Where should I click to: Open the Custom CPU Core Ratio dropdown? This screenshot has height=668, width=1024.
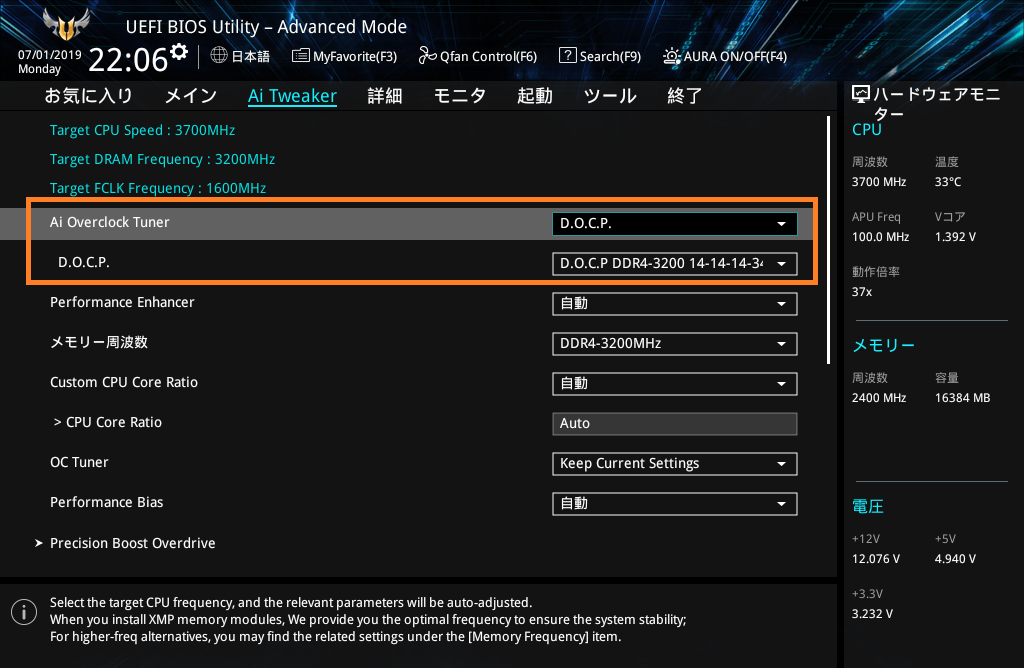pyautogui.click(x=675, y=383)
